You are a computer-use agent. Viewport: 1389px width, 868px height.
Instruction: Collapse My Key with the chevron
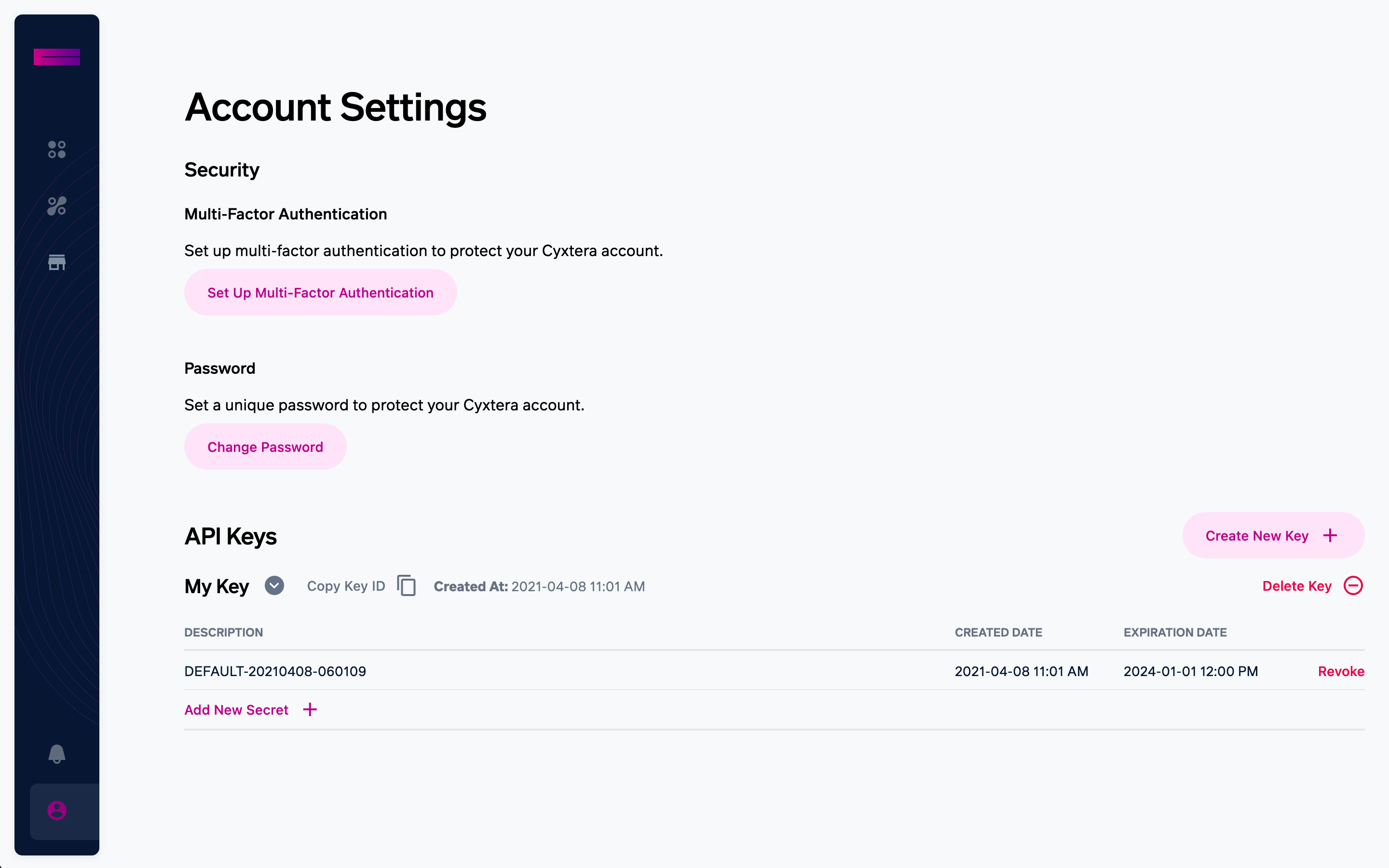(274, 585)
